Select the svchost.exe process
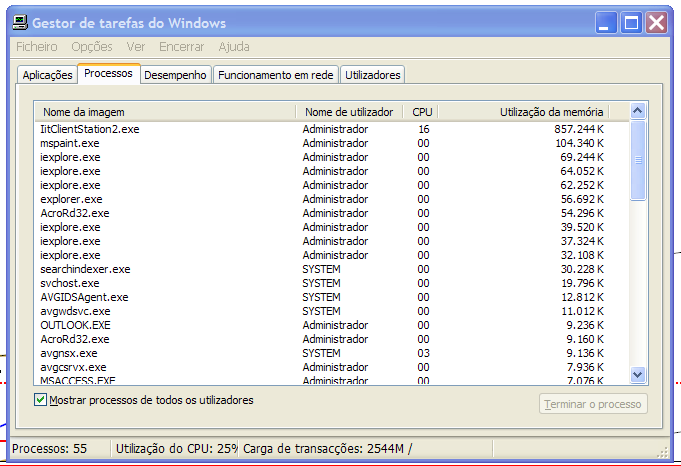The height and width of the screenshot is (466, 681). [332, 283]
